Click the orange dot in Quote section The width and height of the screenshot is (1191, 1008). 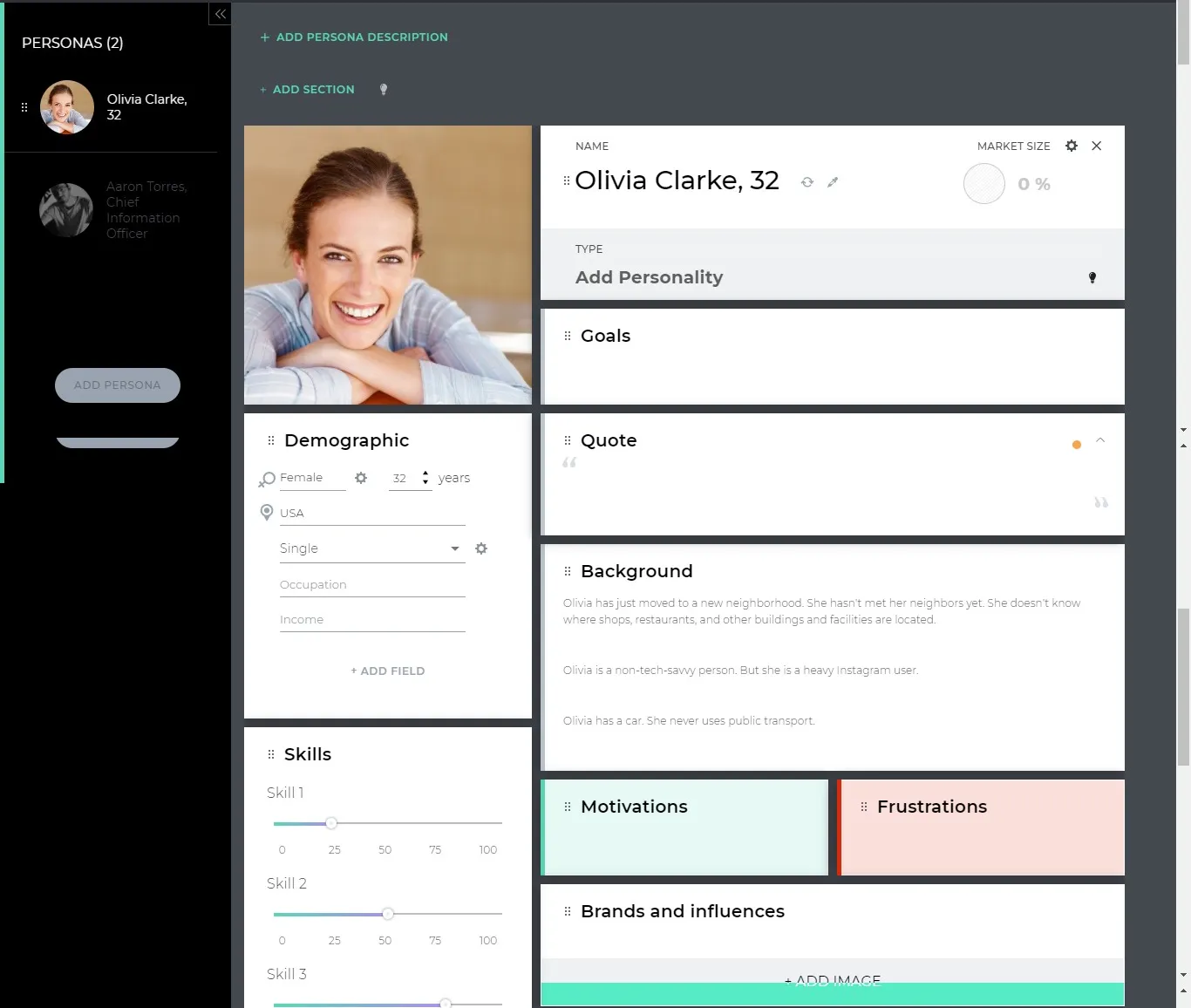pyautogui.click(x=1077, y=445)
